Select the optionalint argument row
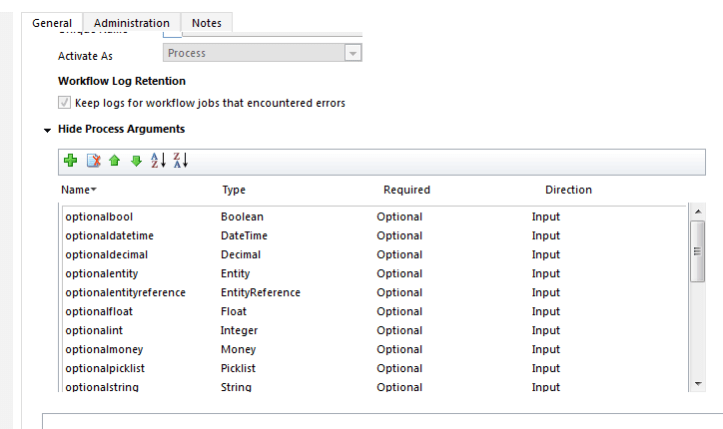Screen dimensions: 723x429 coord(374,330)
